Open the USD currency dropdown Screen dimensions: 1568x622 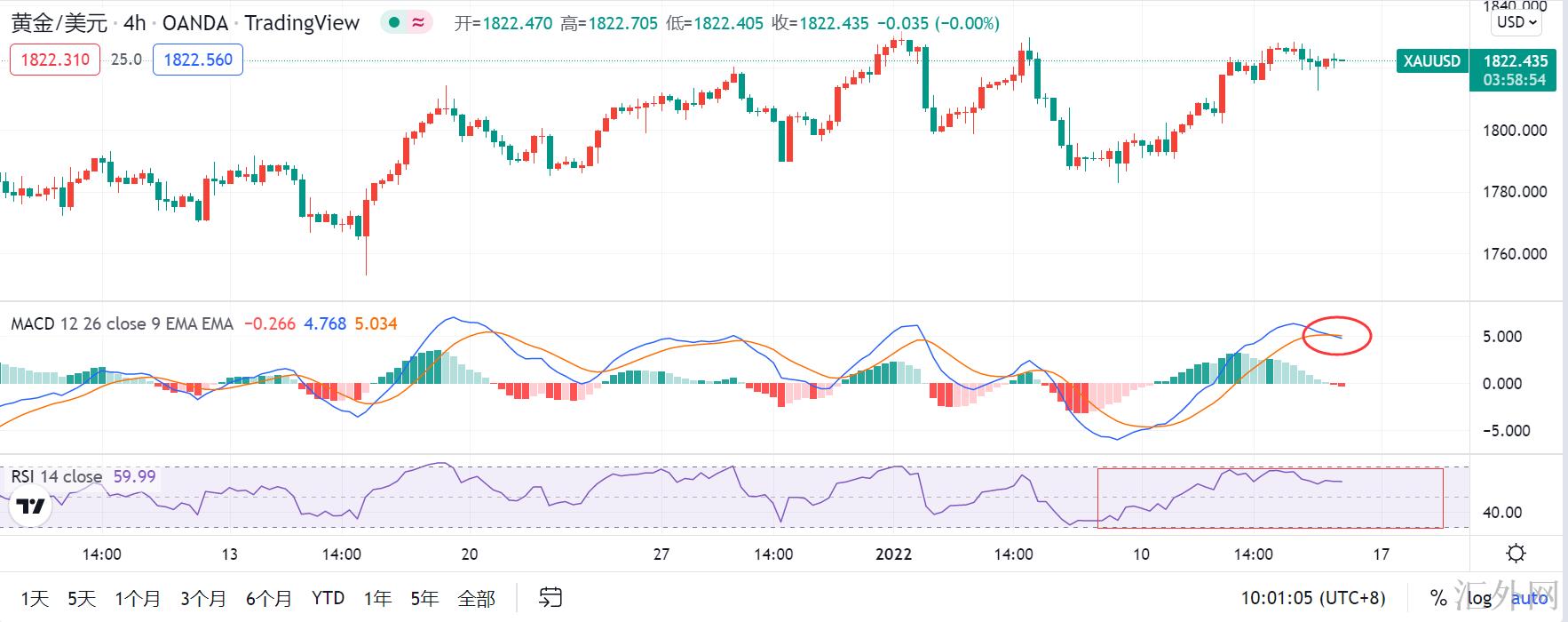click(1517, 22)
